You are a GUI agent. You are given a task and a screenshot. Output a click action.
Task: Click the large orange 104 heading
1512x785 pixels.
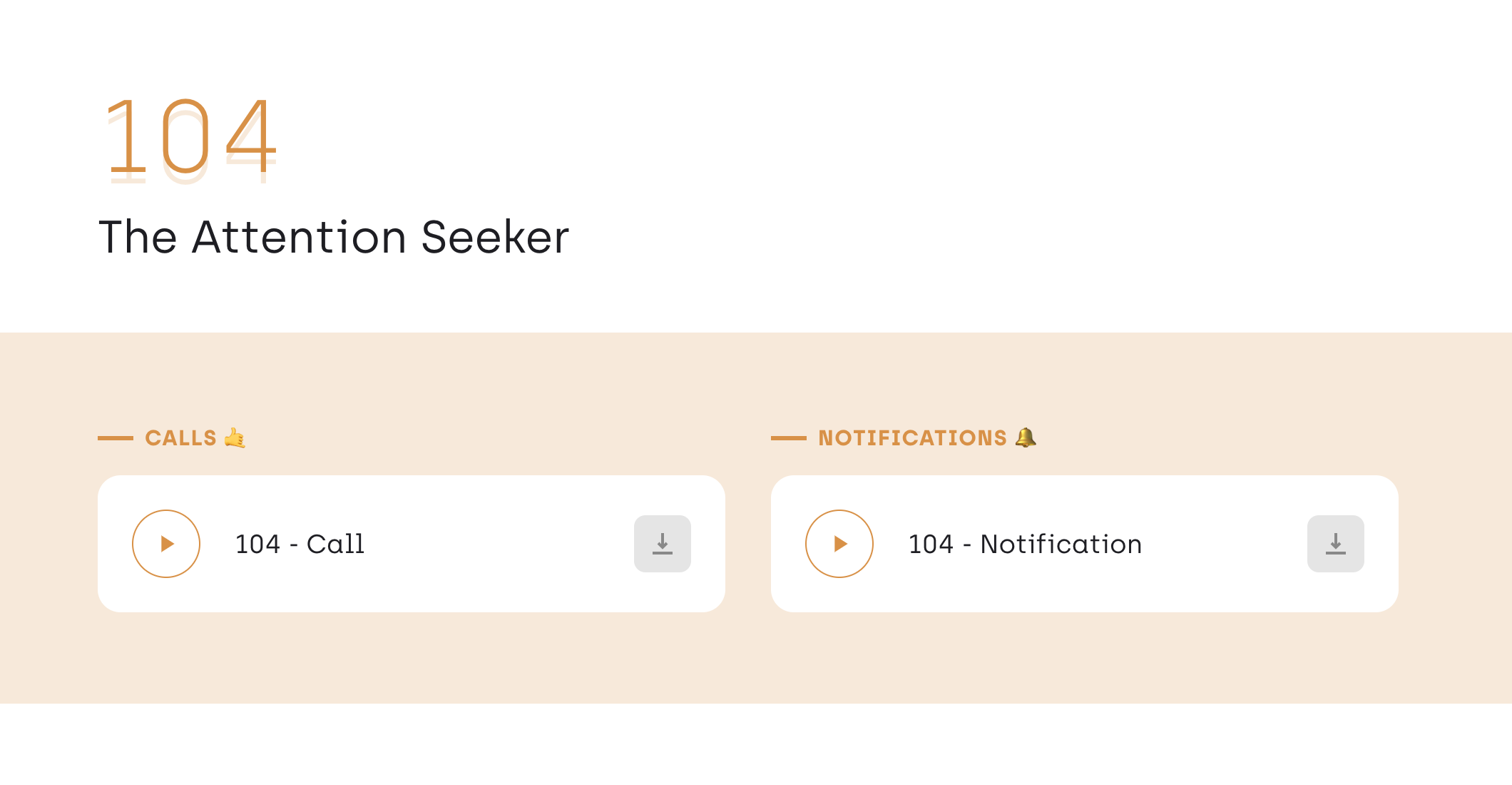(190, 138)
